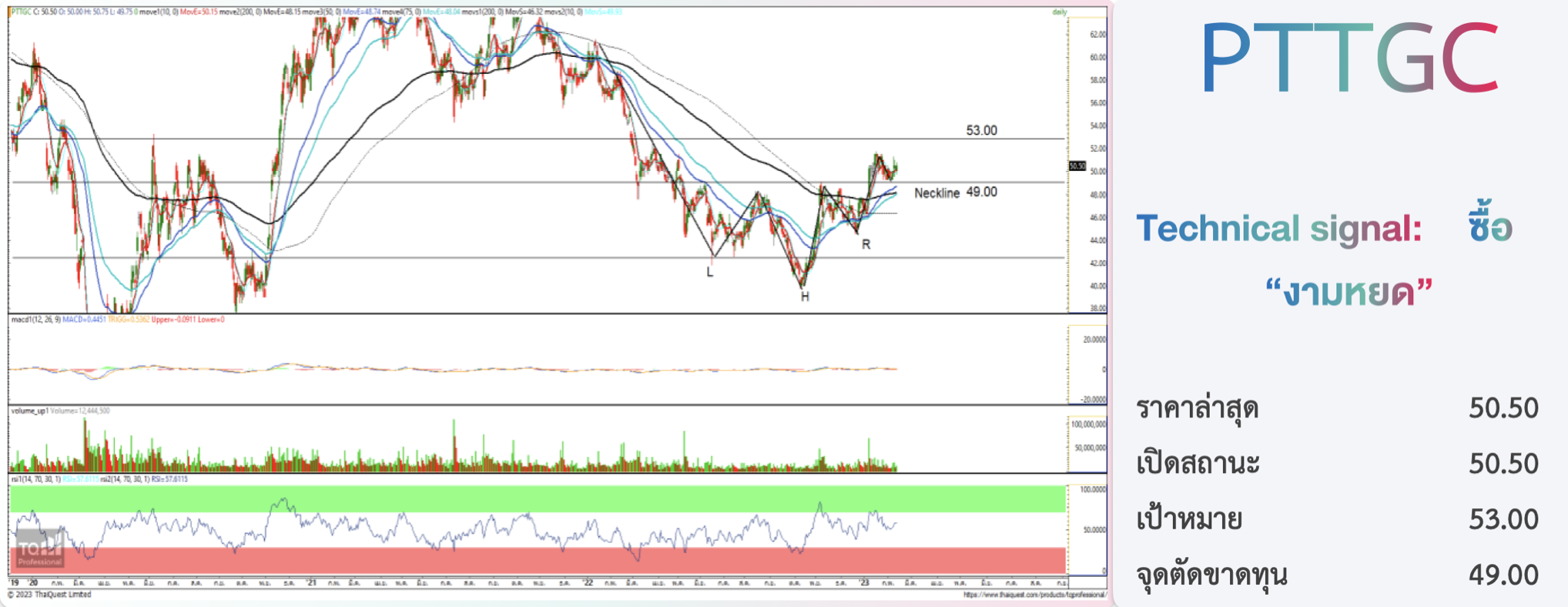The width and height of the screenshot is (1568, 607).
Task: Click the 'rsi1(14, 70, 30, 1)' label
Action: click(35, 479)
